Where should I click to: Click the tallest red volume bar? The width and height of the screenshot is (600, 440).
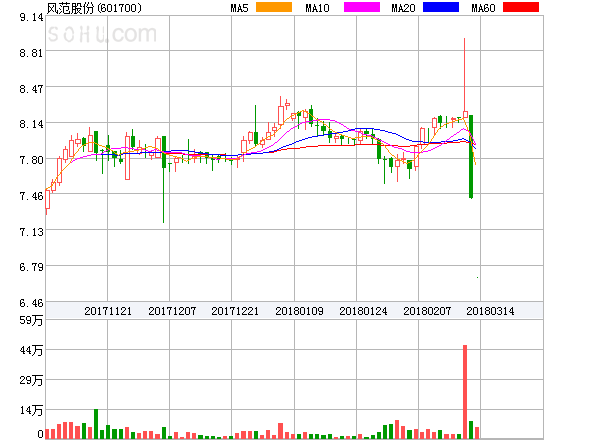tap(465, 392)
